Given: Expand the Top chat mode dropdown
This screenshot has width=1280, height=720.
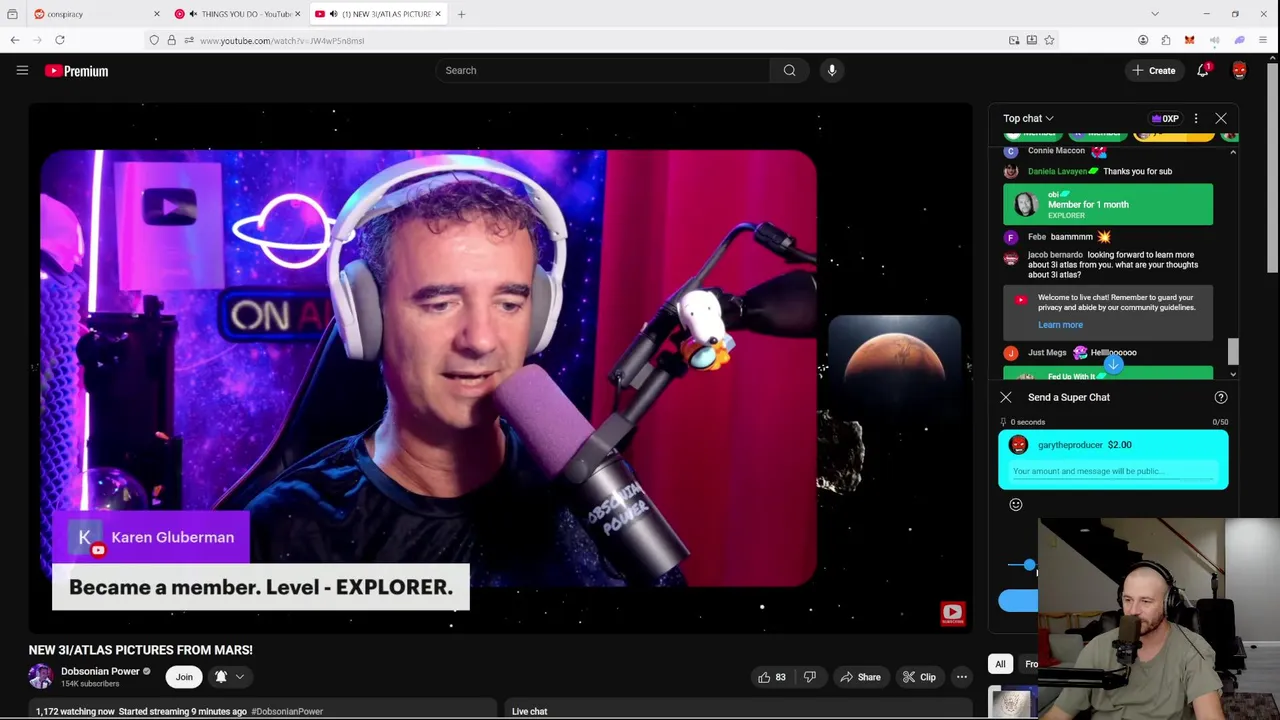Looking at the screenshot, I should pyautogui.click(x=1028, y=118).
